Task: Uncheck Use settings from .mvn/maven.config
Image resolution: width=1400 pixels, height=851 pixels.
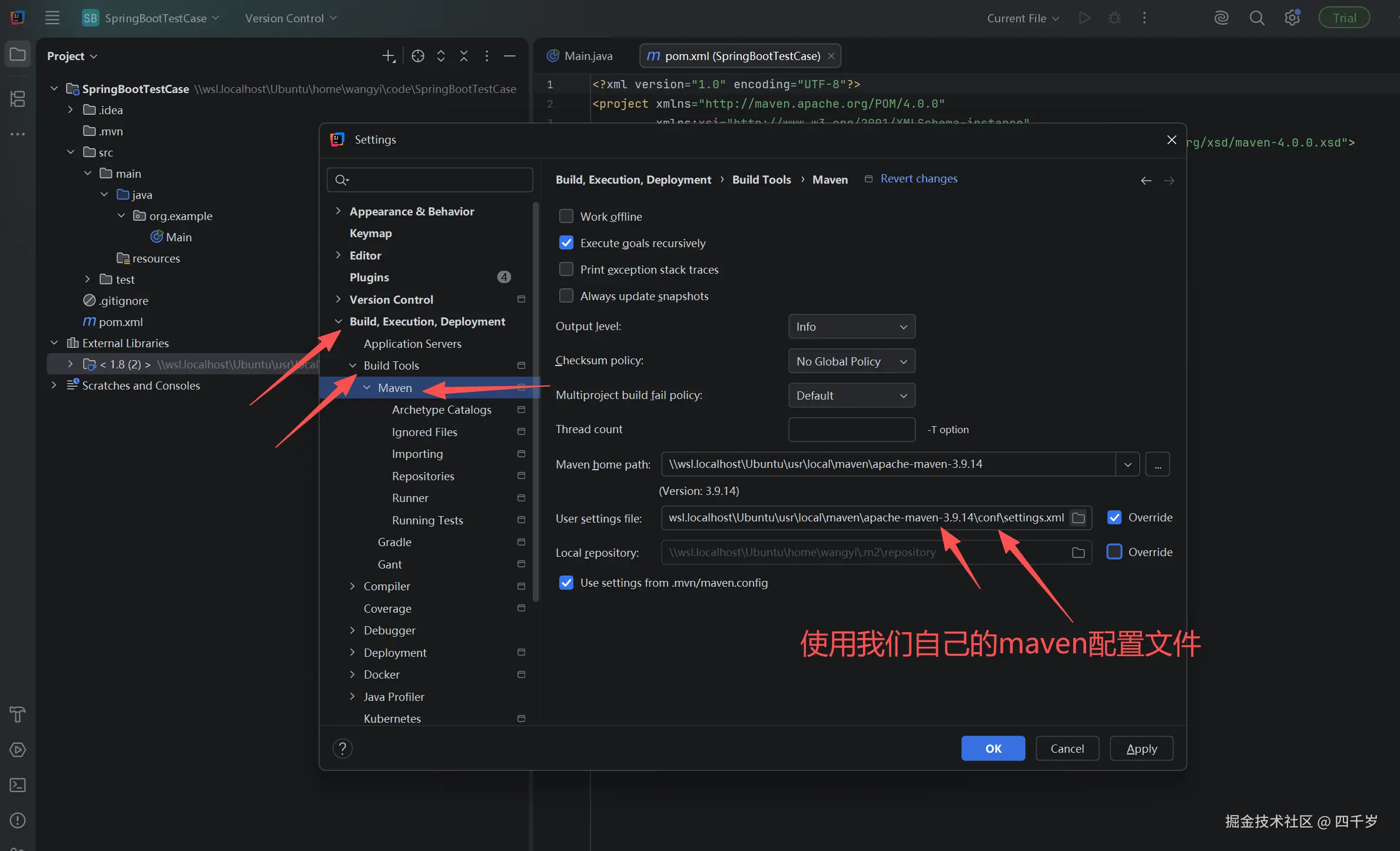Action: (x=566, y=583)
